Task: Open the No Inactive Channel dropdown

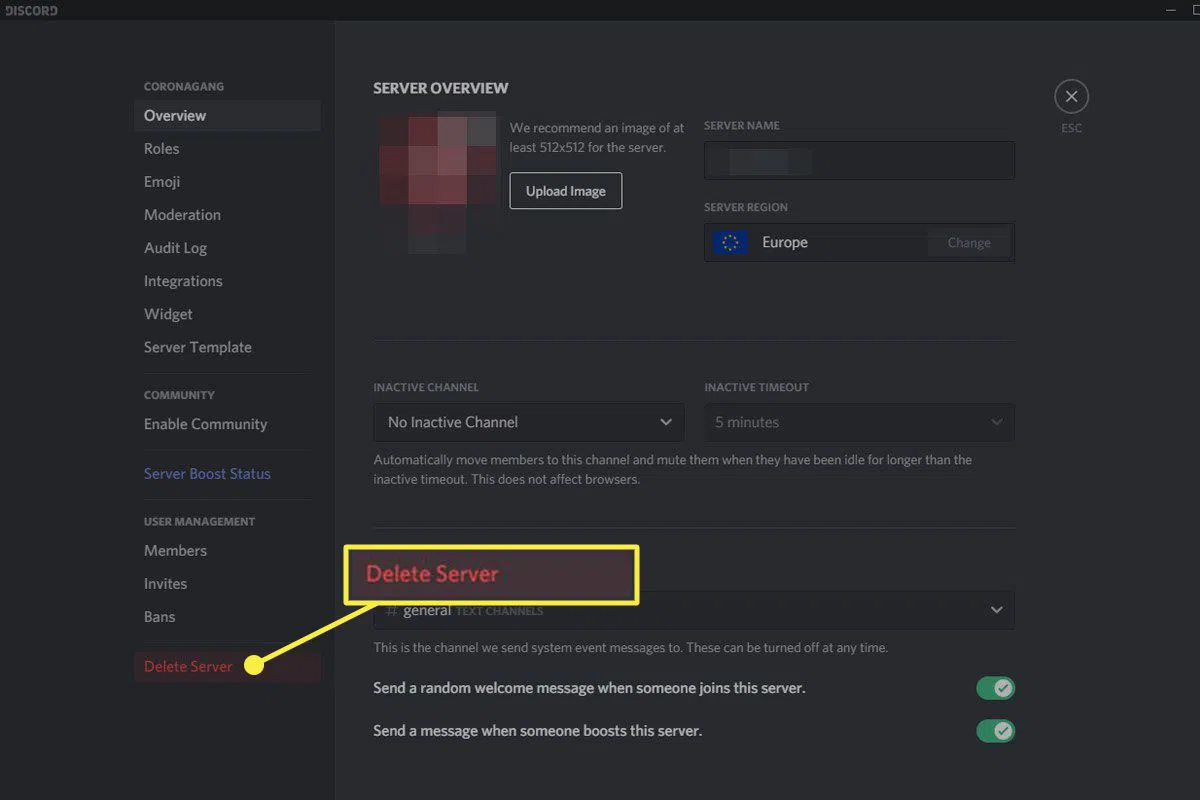Action: point(529,422)
